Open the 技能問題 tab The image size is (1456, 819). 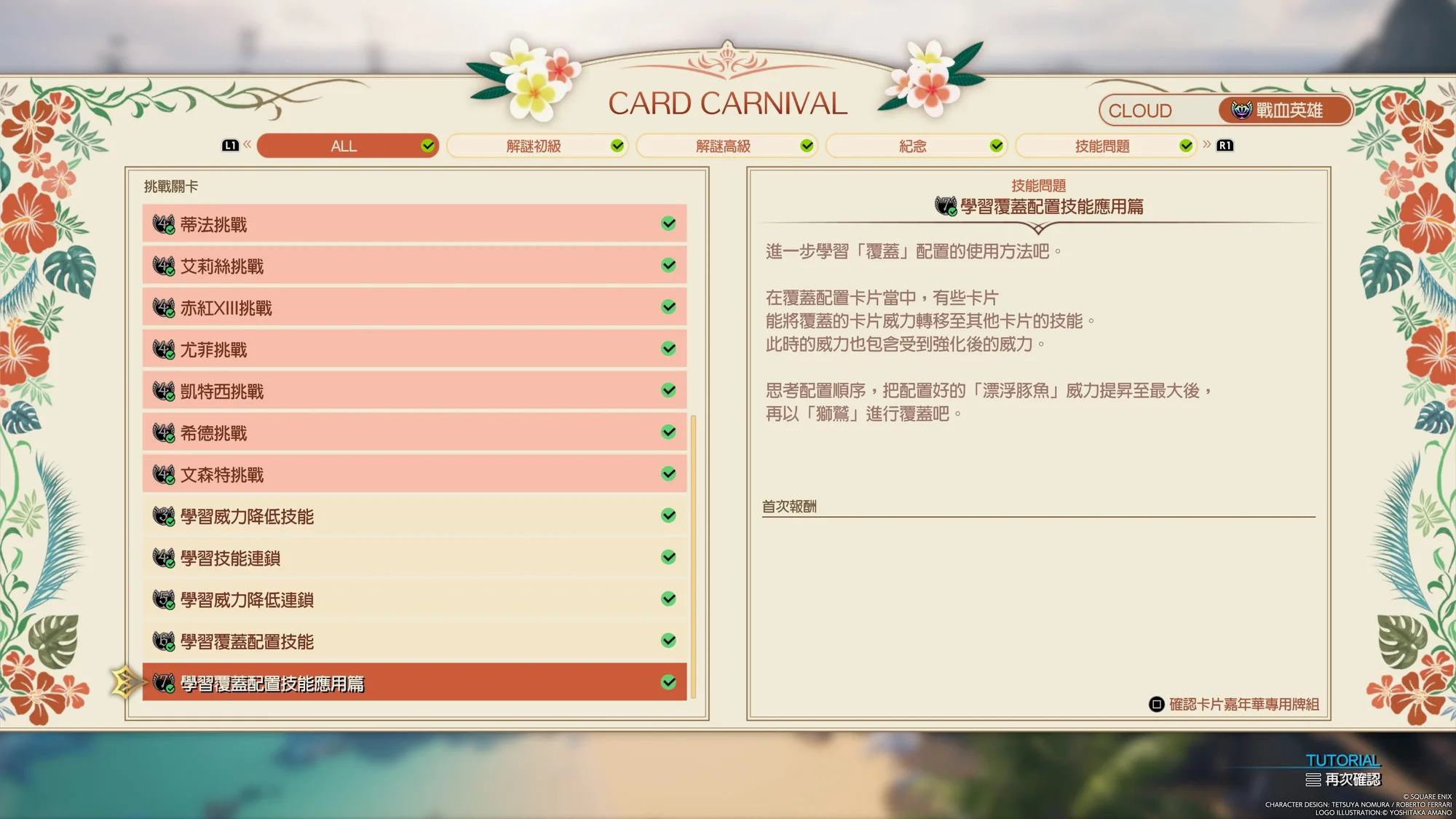[x=1106, y=146]
